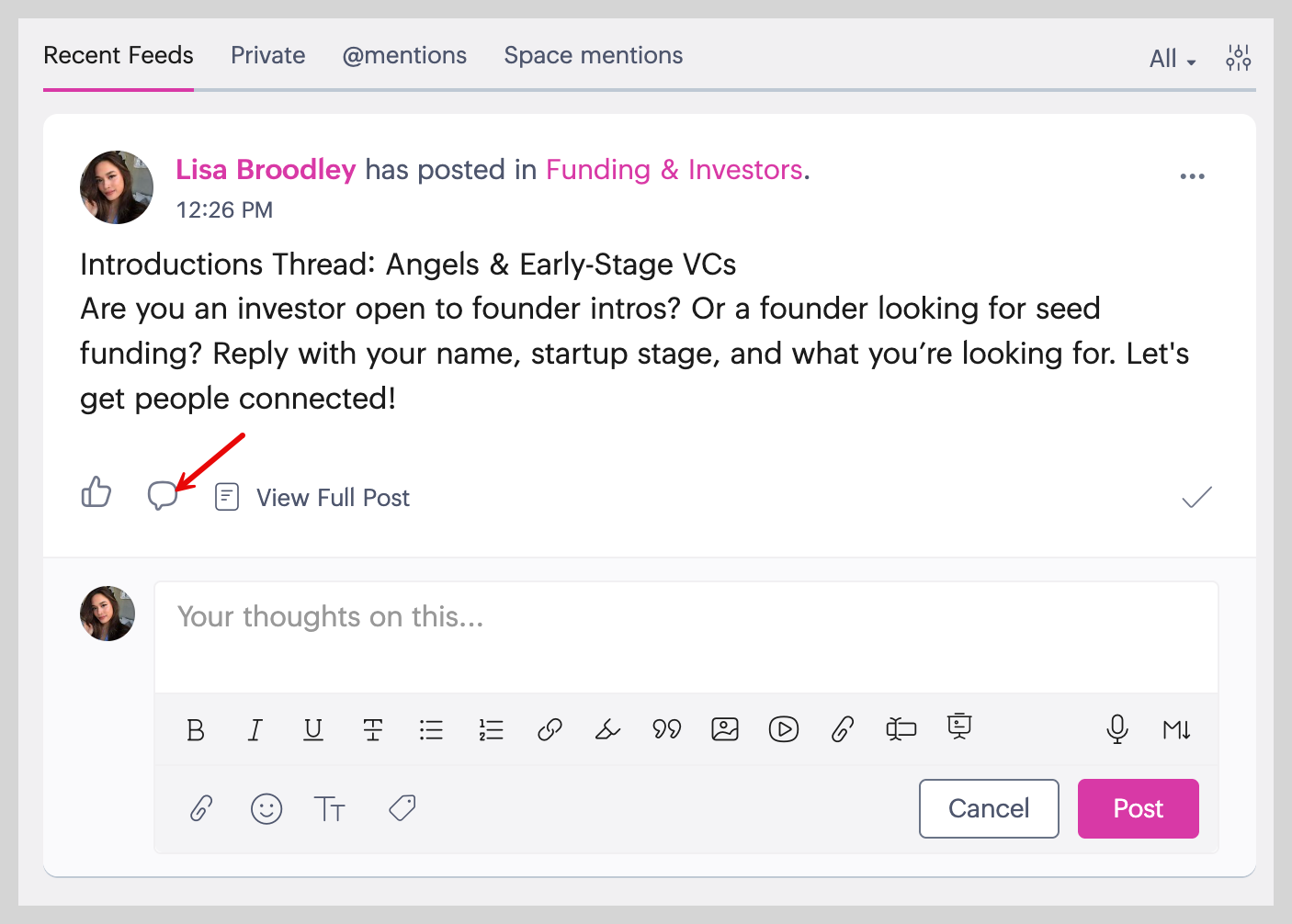Switch to Markdown editor mode
1292x924 pixels.
click(1176, 730)
